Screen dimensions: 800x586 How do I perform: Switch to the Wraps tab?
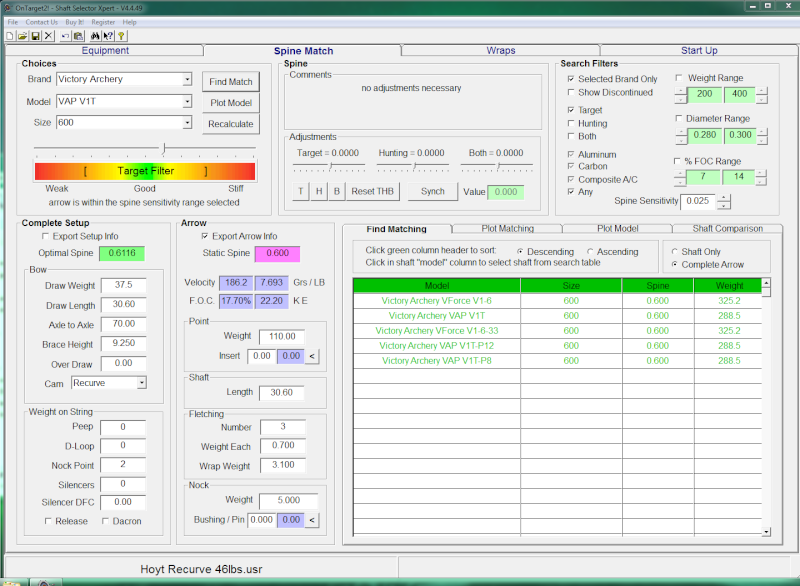pos(501,50)
